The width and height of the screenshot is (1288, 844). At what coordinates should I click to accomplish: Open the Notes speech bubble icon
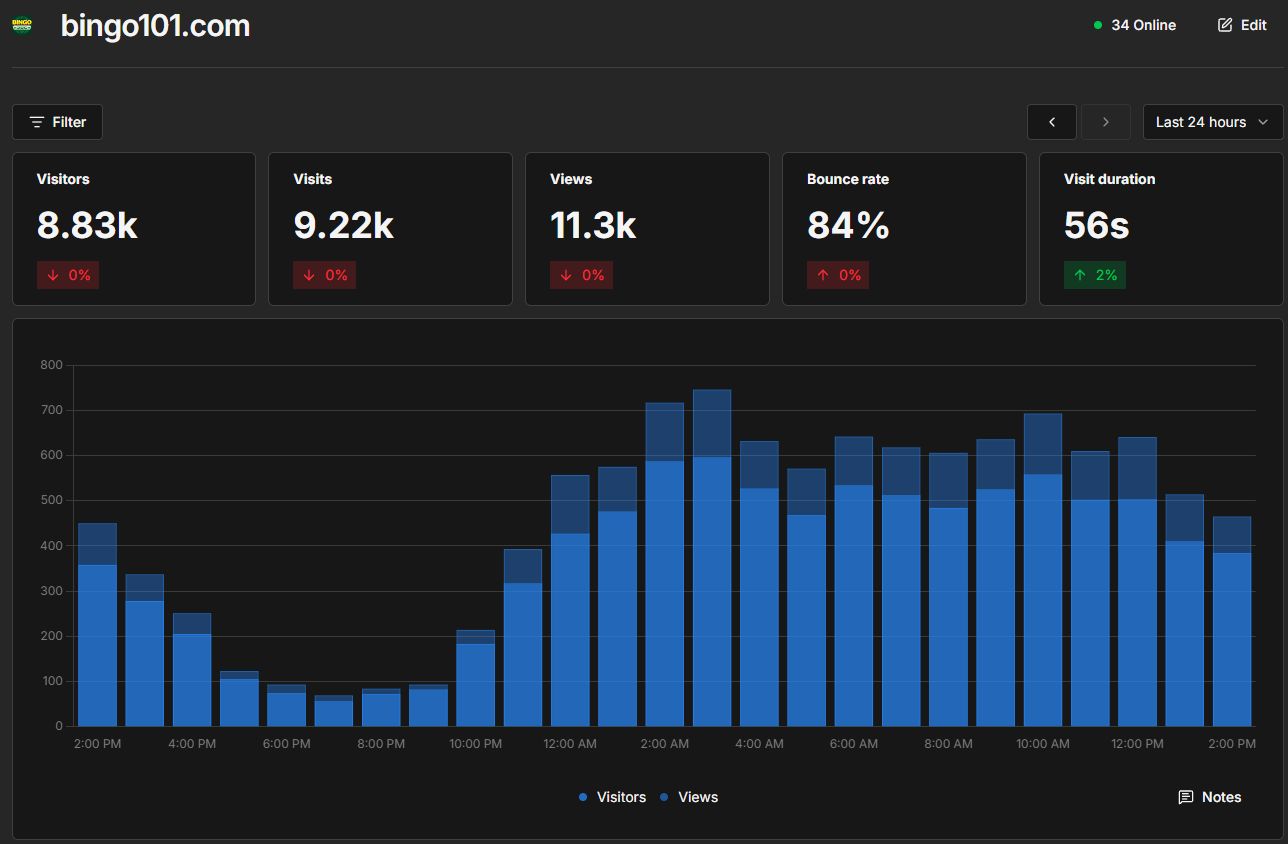[x=1186, y=797]
